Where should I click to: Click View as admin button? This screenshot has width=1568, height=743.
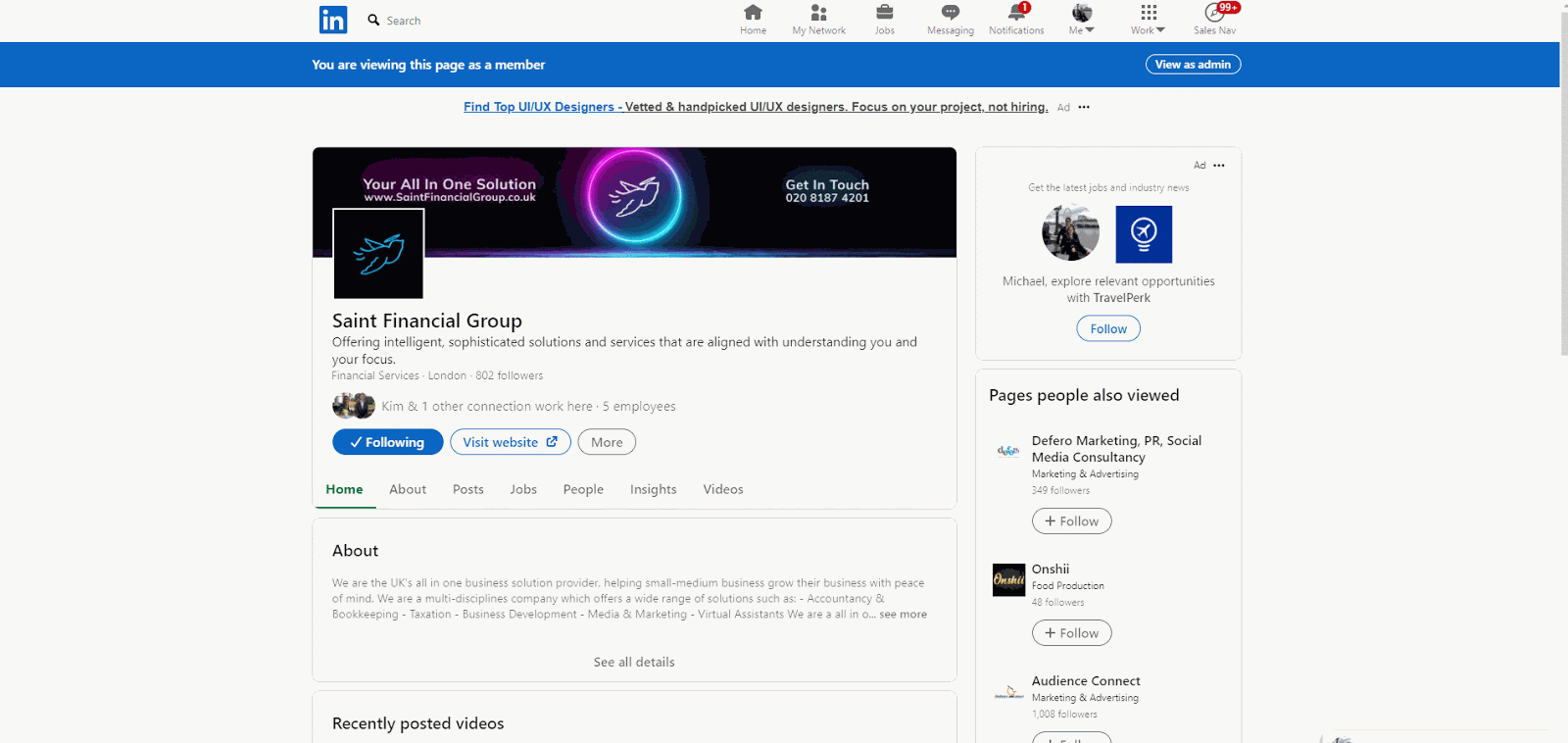pos(1193,64)
